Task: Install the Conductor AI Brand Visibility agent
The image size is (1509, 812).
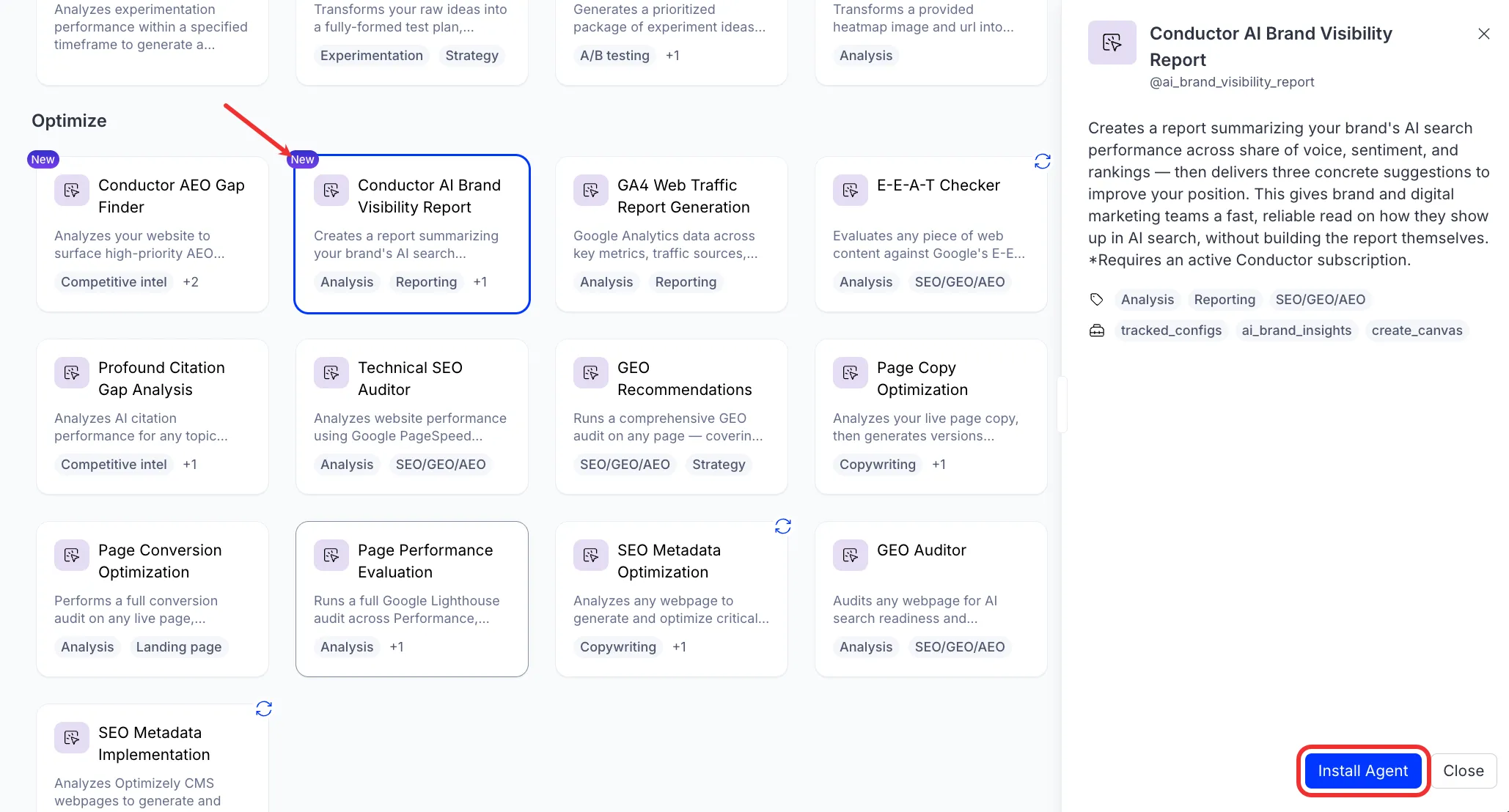Action: (x=1363, y=771)
